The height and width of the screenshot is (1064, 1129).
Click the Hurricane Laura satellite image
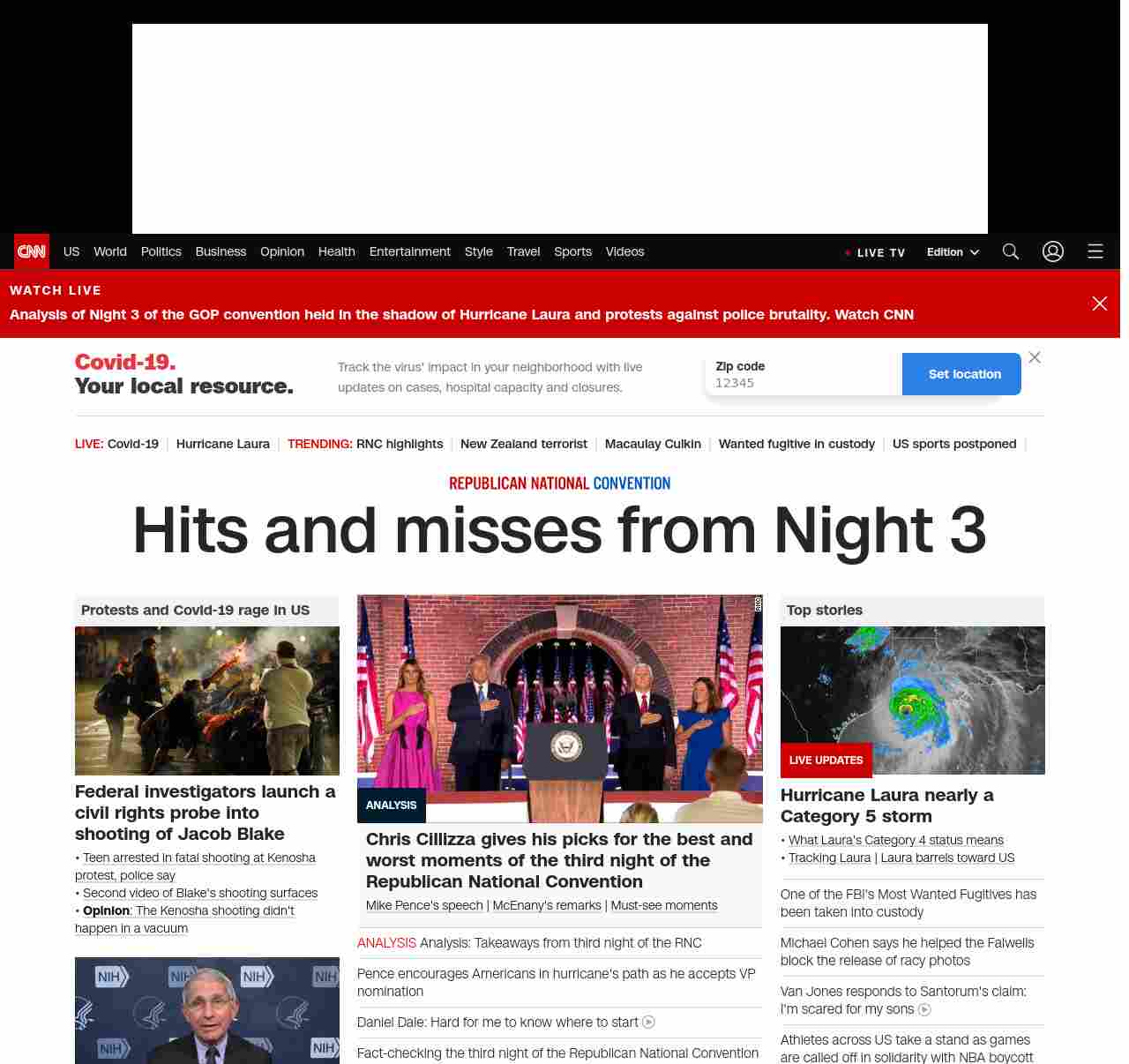pos(912,701)
